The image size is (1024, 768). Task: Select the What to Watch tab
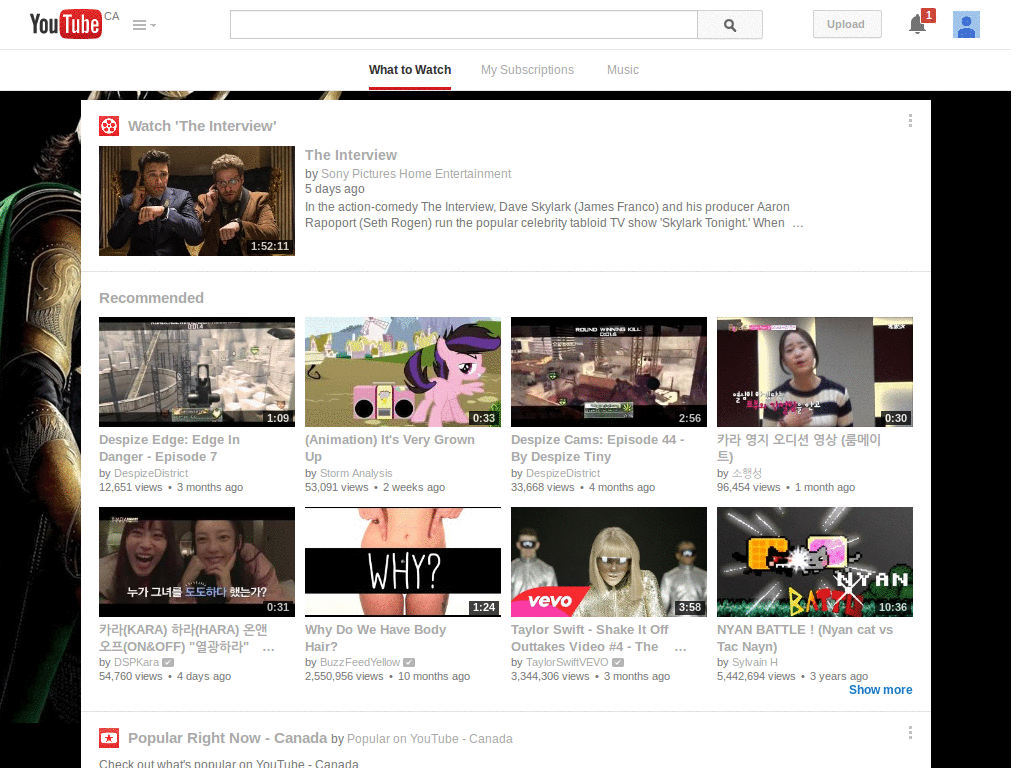pos(410,70)
